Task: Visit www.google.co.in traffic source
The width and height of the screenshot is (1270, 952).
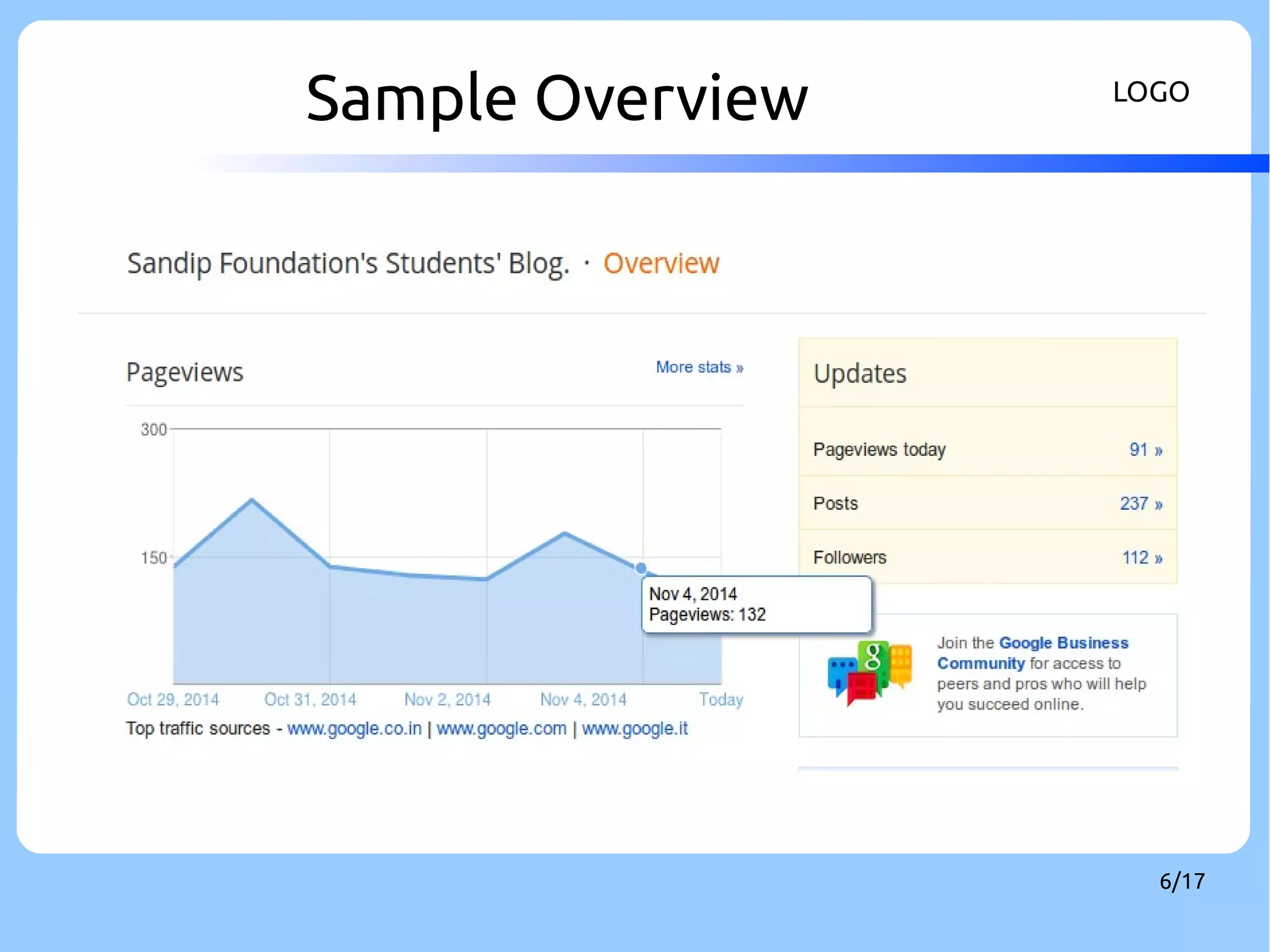Action: pyautogui.click(x=354, y=728)
